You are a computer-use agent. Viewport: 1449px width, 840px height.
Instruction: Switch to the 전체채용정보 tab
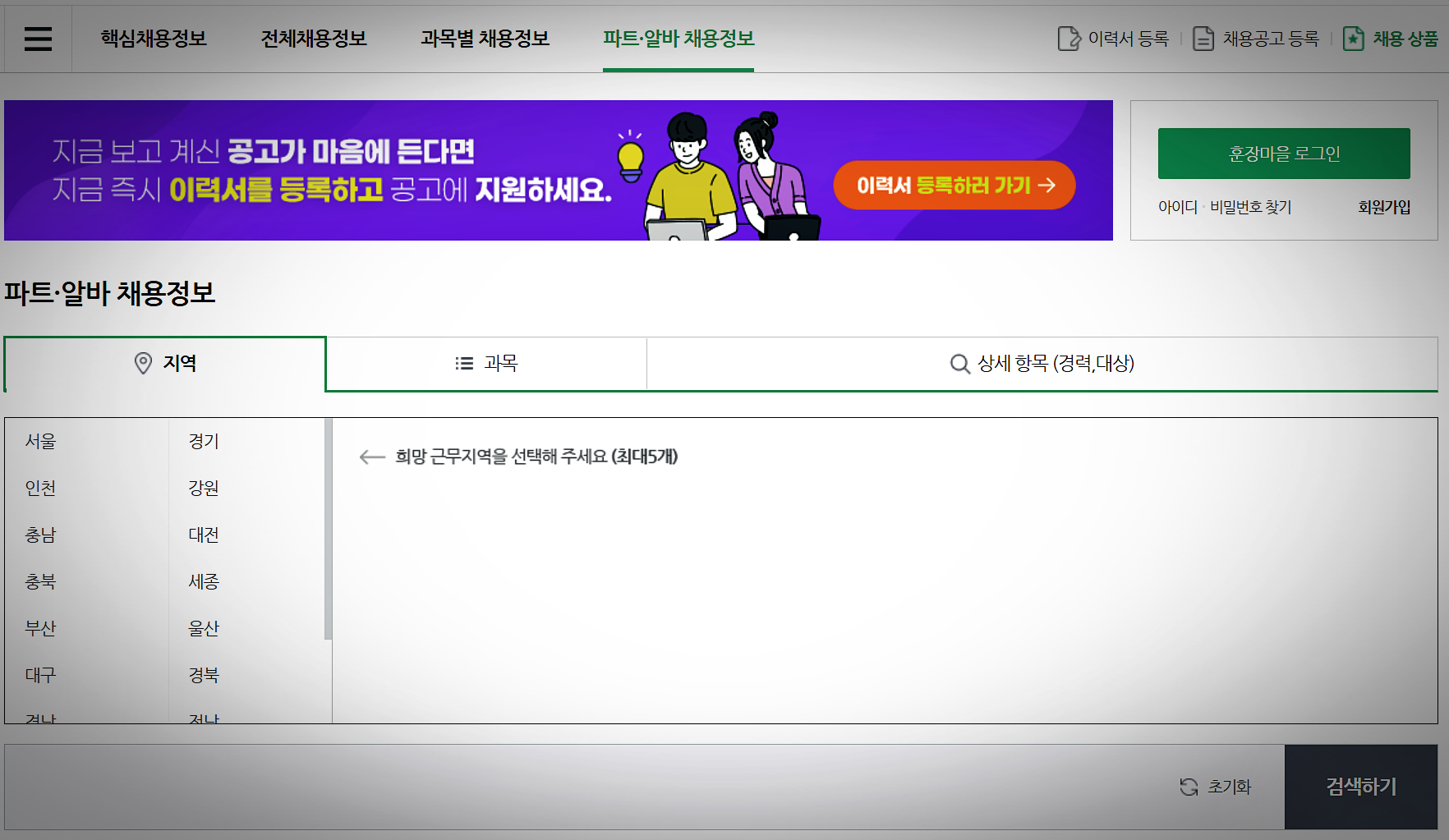coord(313,38)
